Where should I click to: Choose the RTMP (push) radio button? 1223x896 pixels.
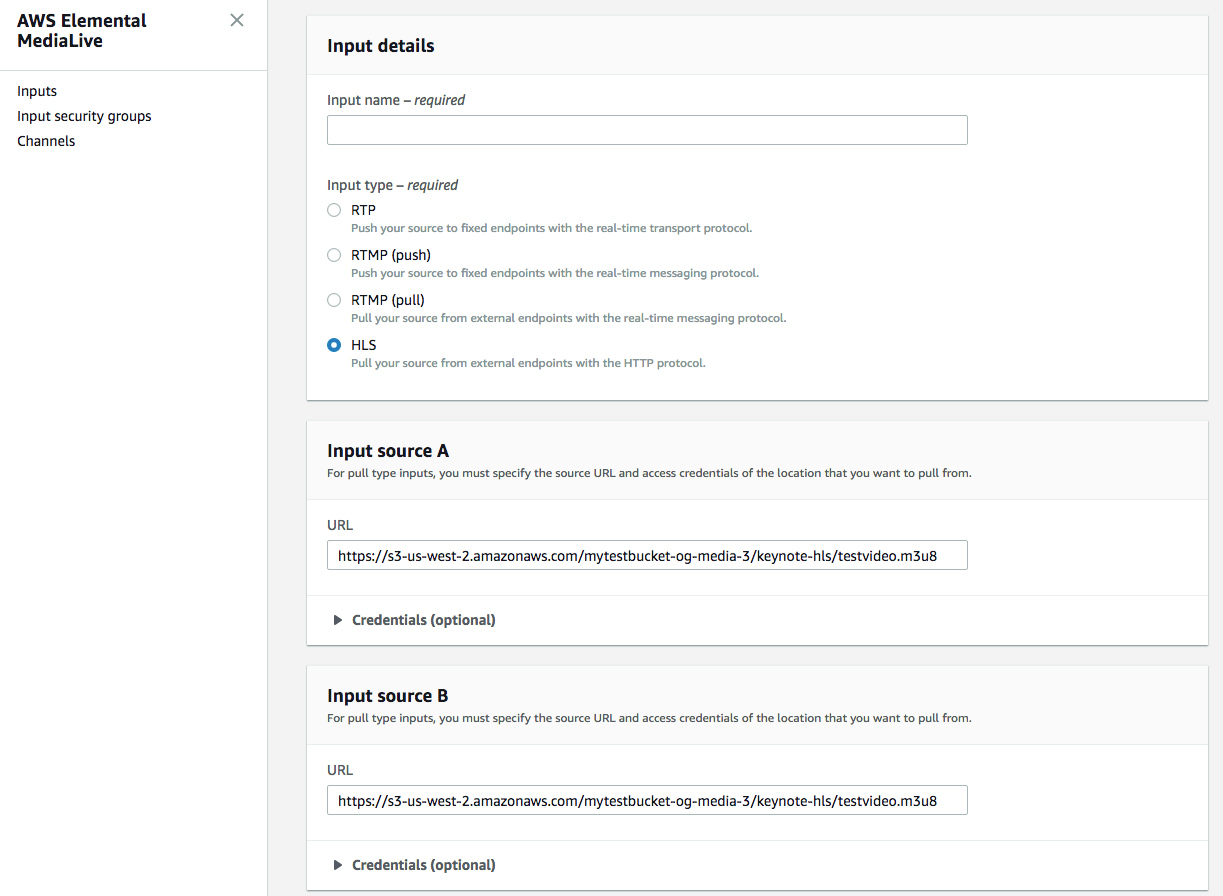(334, 255)
